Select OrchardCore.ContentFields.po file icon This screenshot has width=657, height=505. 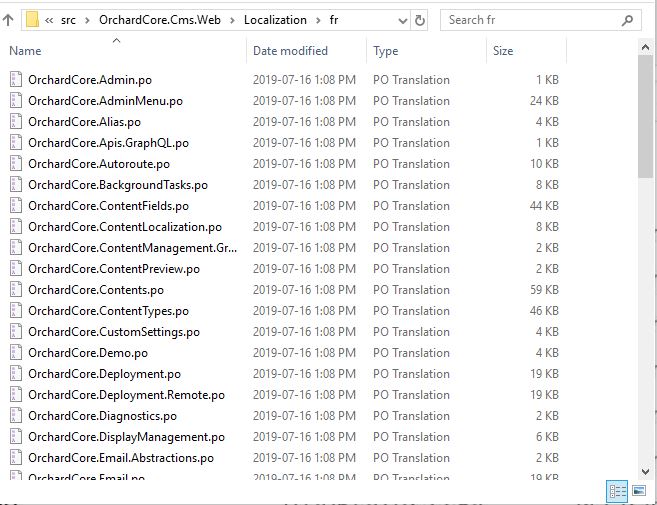point(16,205)
